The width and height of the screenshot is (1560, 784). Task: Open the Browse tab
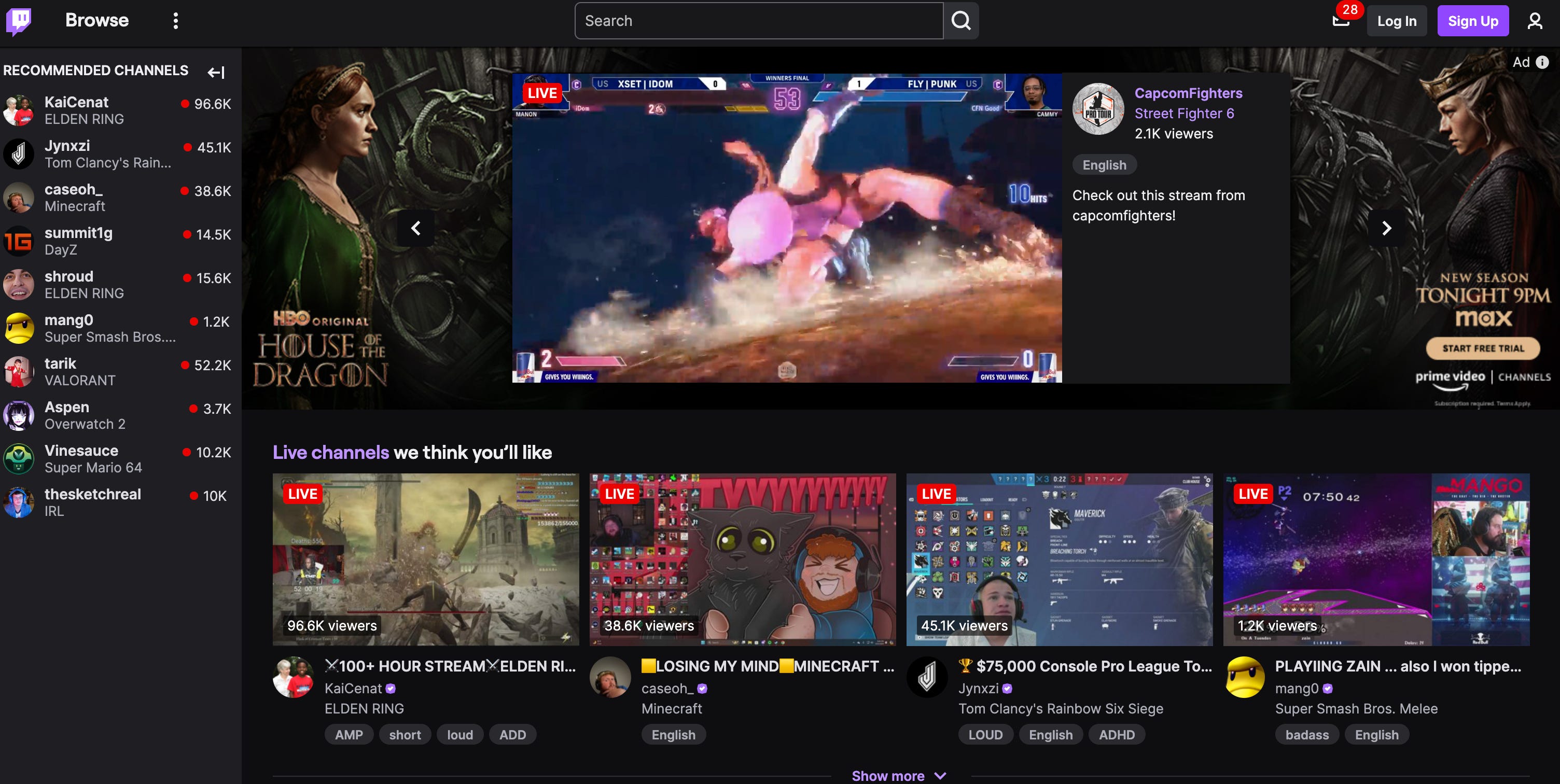coord(97,21)
